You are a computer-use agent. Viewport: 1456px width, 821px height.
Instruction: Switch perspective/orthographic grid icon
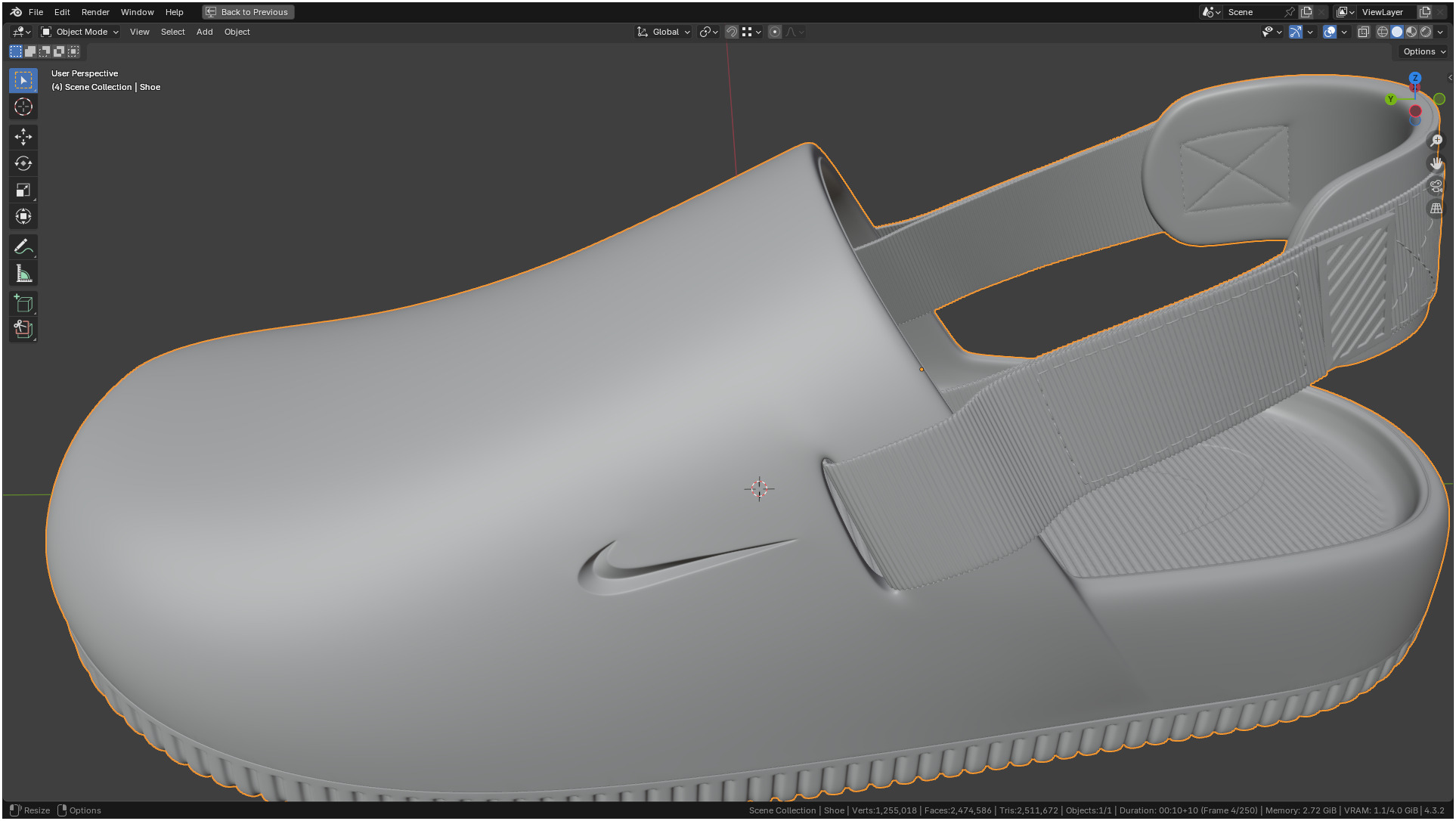1436,209
